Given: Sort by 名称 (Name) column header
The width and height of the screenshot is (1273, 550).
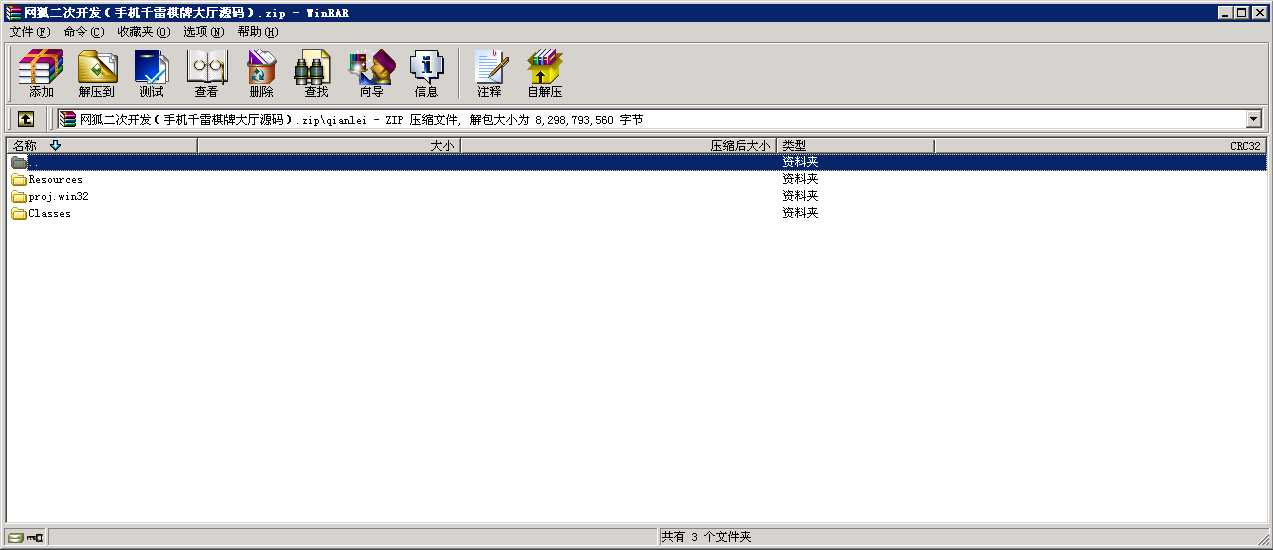Looking at the screenshot, I should 102,145.
